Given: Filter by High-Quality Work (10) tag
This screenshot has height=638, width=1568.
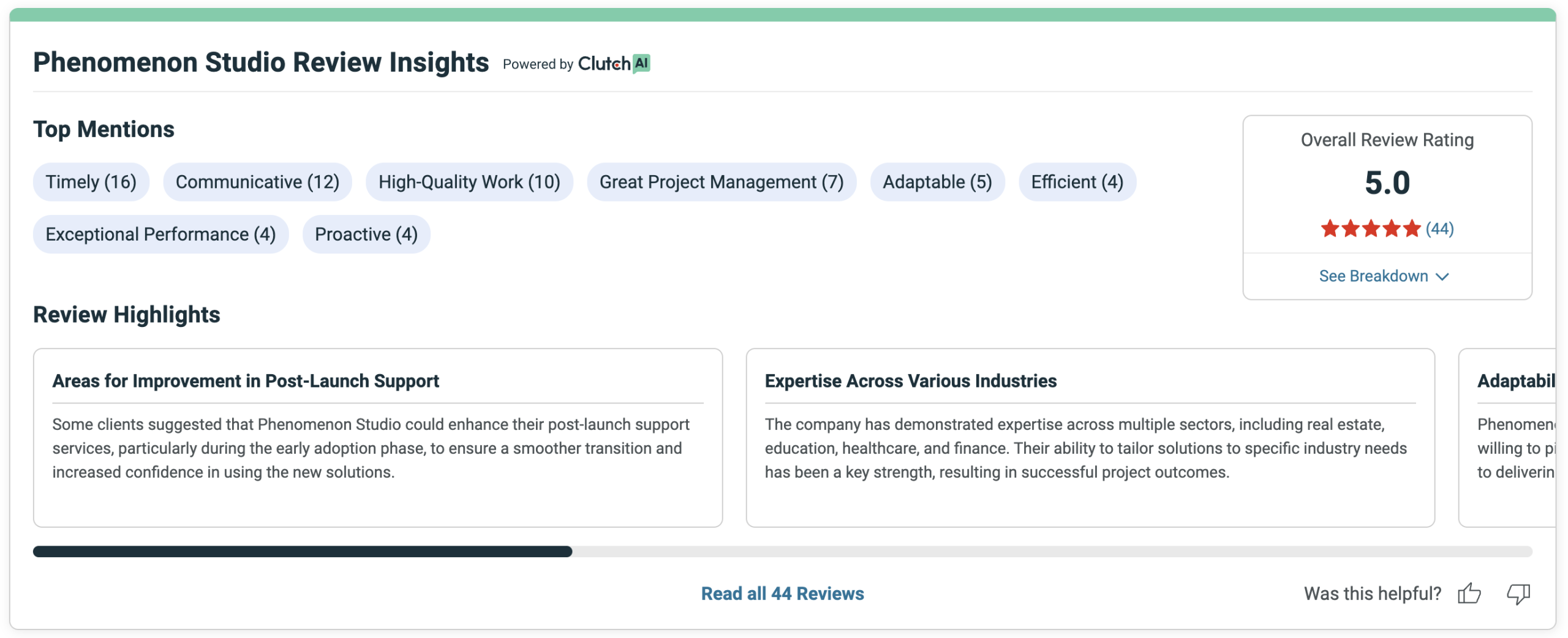Looking at the screenshot, I should (469, 182).
